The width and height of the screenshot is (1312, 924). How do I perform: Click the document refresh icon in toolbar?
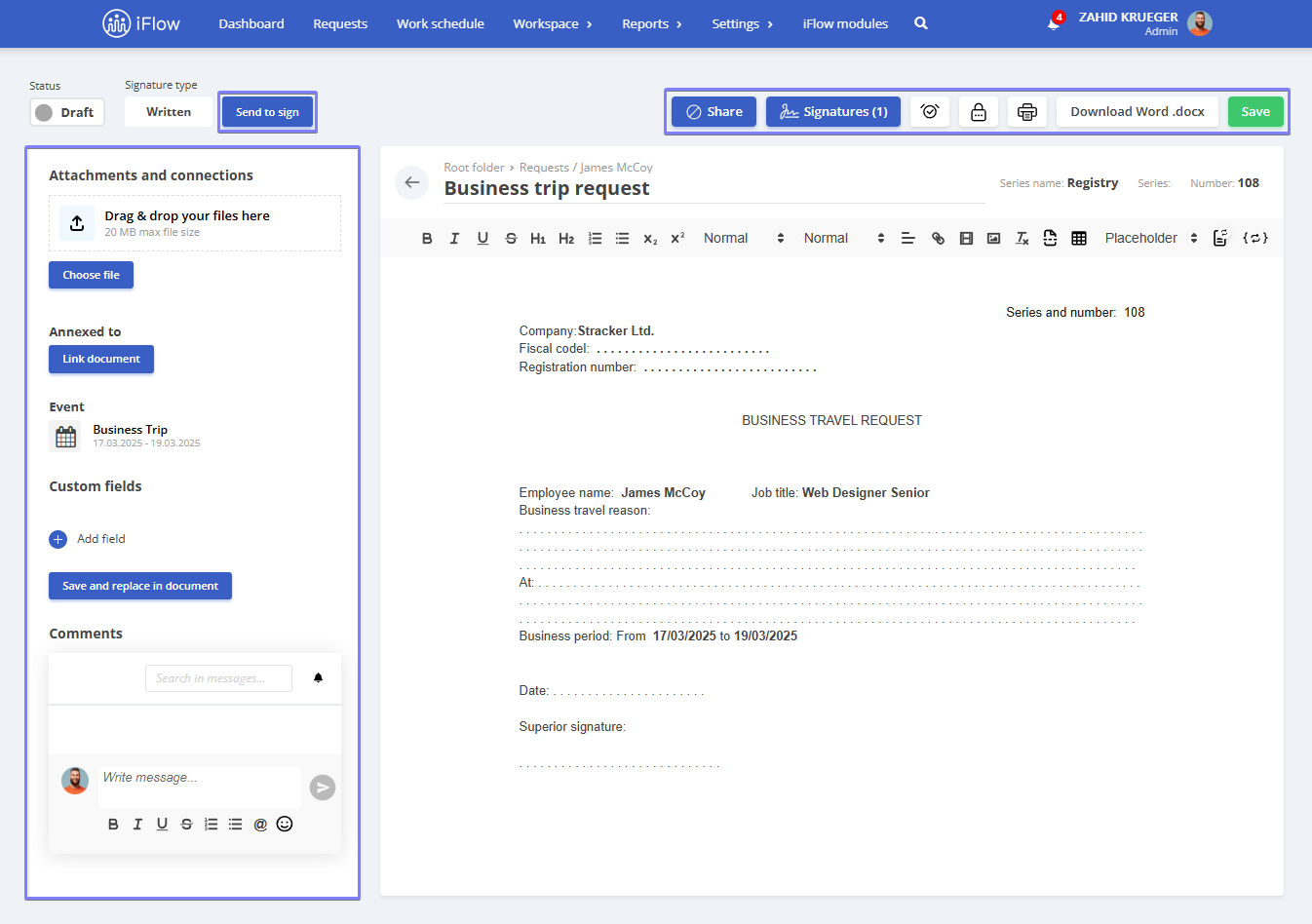[x=1219, y=238]
